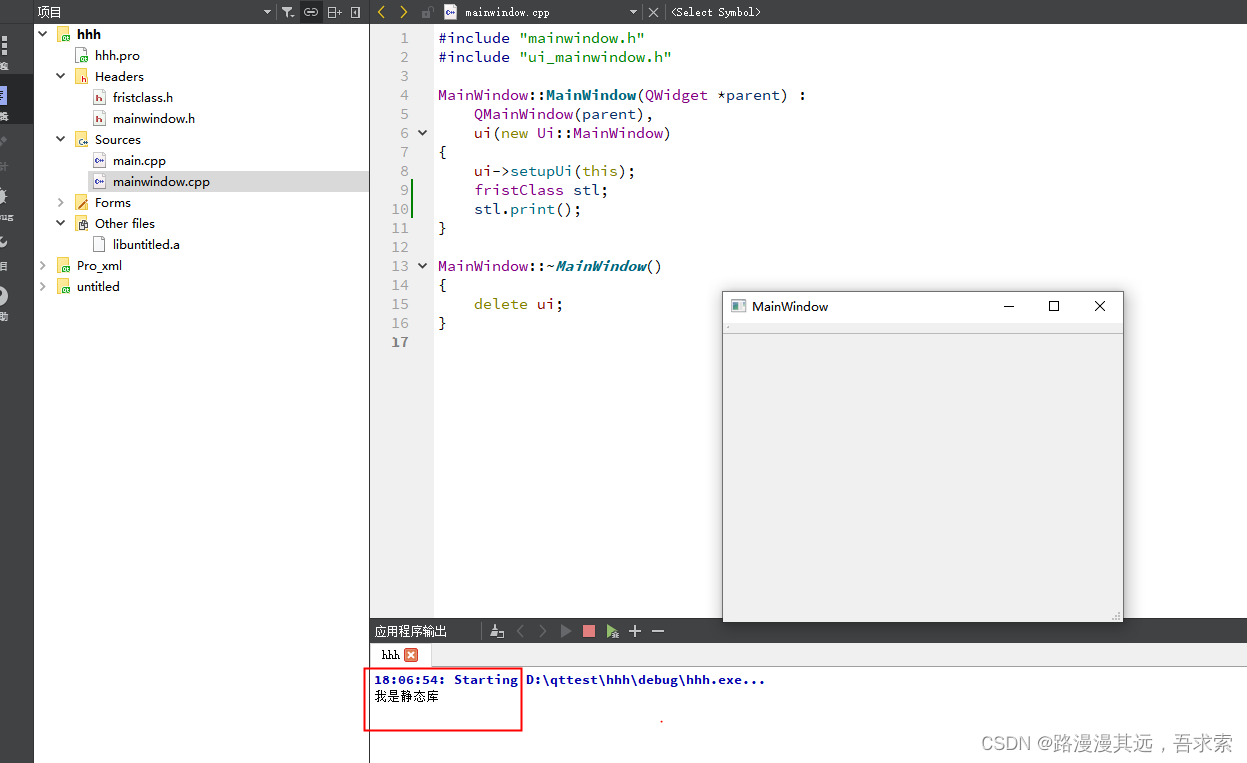Image resolution: width=1247 pixels, height=763 pixels.
Task: Expand the untitled project
Action: (43, 286)
